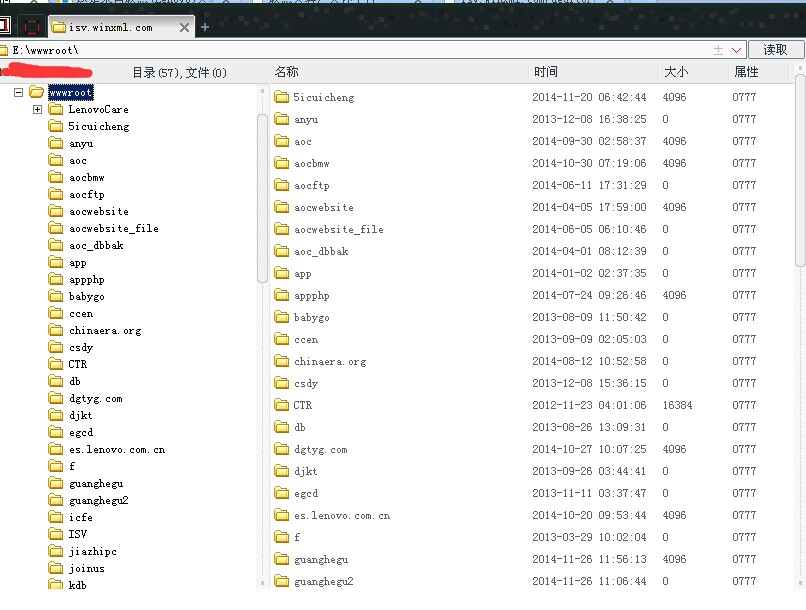Viewport: 806px width, 610px height.
Task: Select guanghegu name in file list
Action: coord(321,559)
